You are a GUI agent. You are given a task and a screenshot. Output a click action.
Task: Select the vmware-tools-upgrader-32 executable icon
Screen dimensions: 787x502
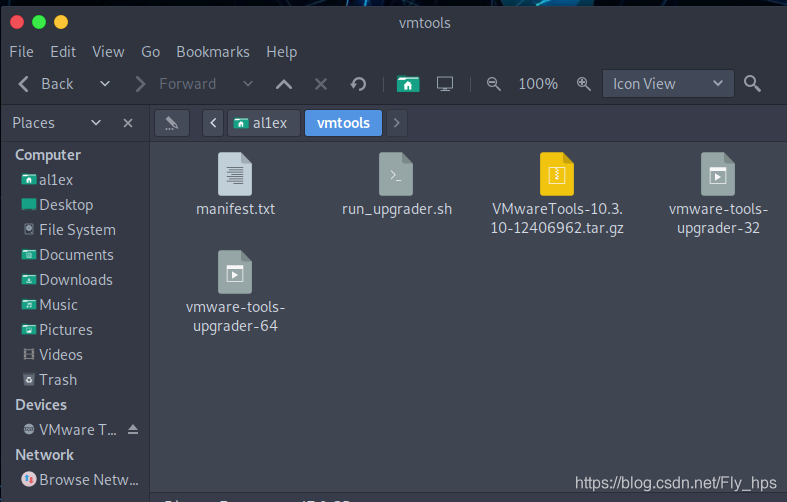coord(718,174)
